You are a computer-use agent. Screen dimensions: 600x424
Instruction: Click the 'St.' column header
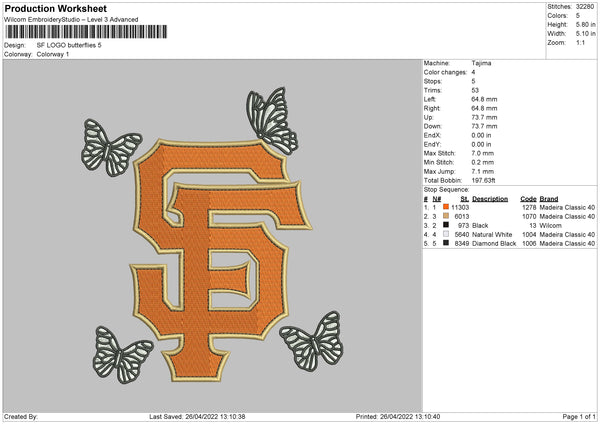pyautogui.click(x=465, y=199)
